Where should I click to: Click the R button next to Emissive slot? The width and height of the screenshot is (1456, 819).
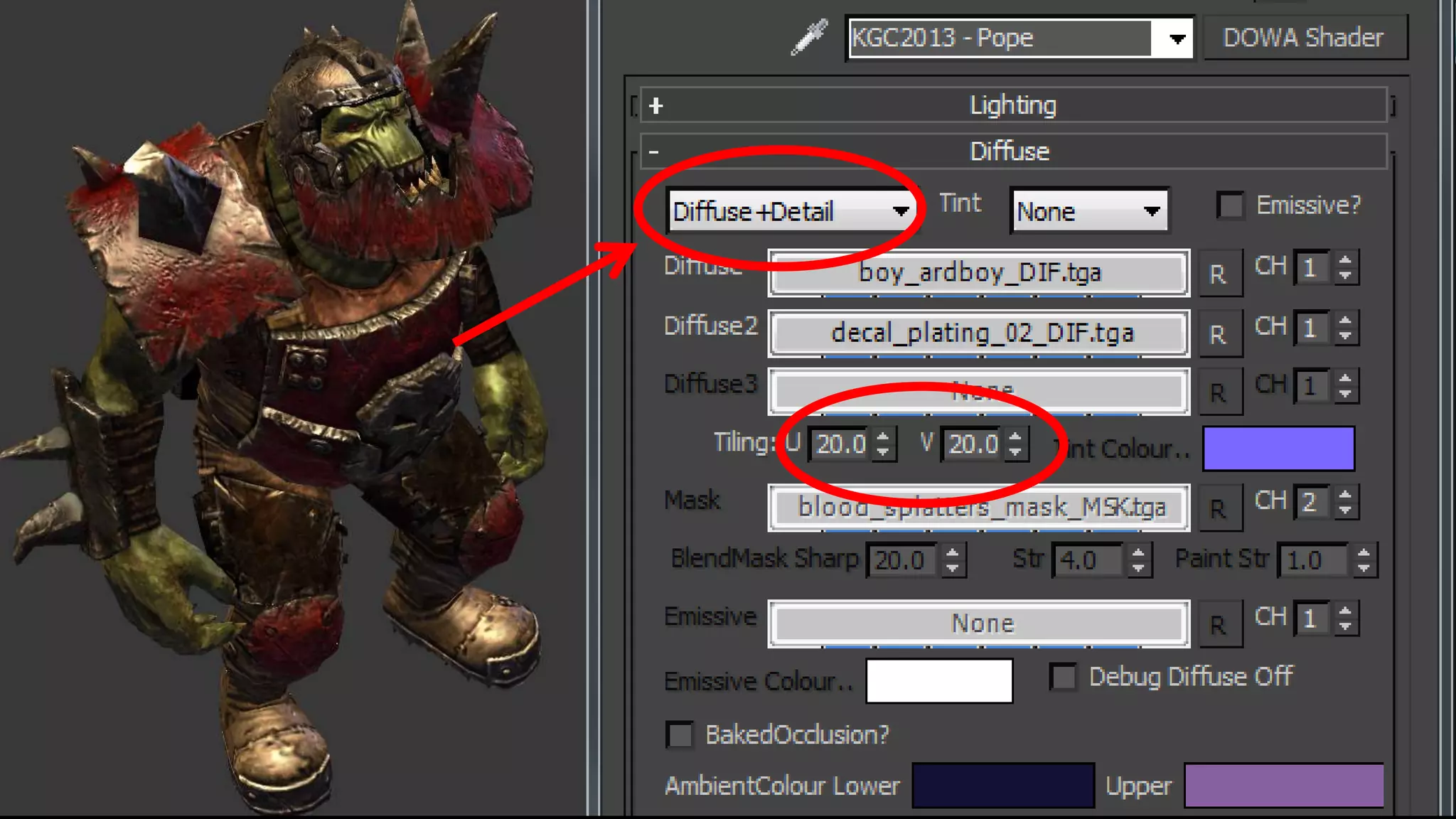click(x=1219, y=624)
